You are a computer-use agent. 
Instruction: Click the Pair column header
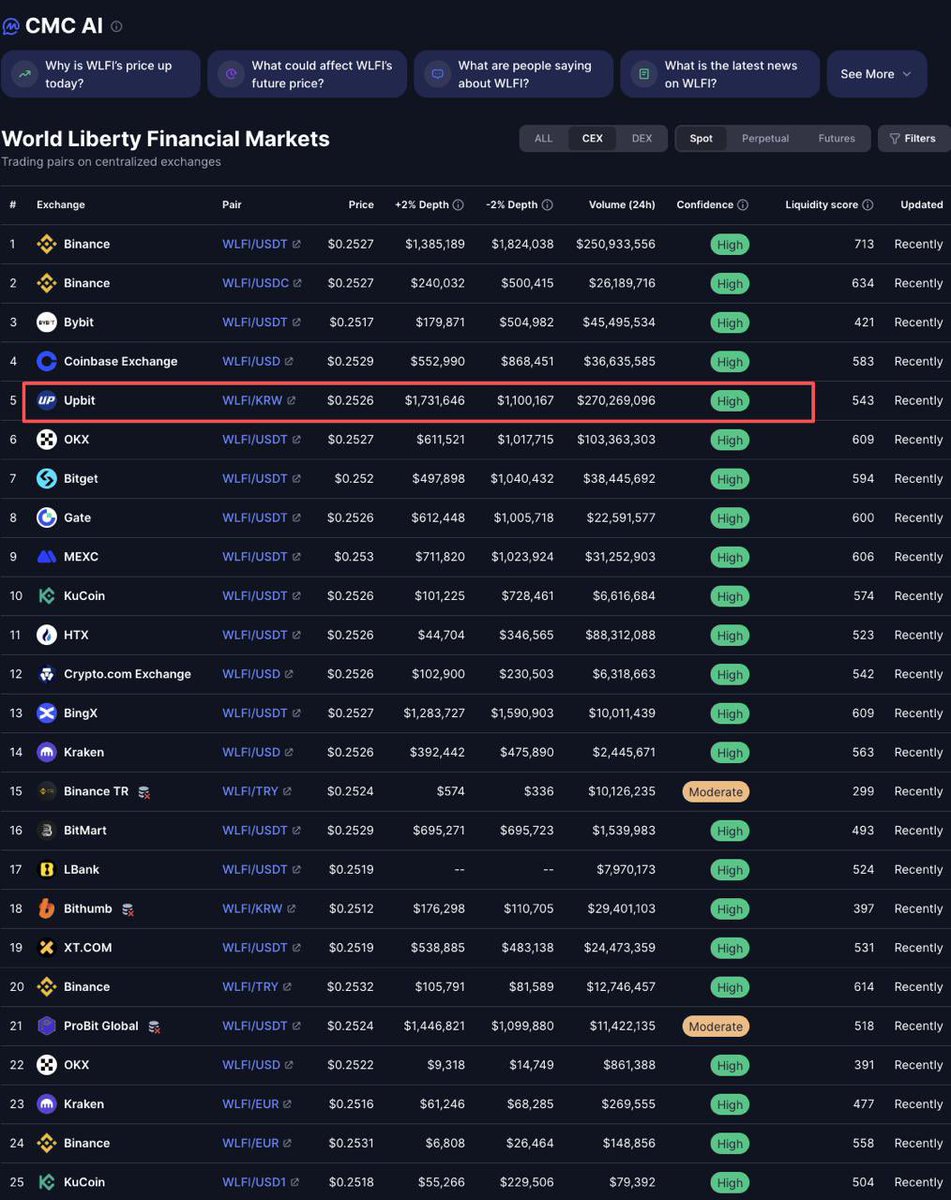click(x=232, y=205)
